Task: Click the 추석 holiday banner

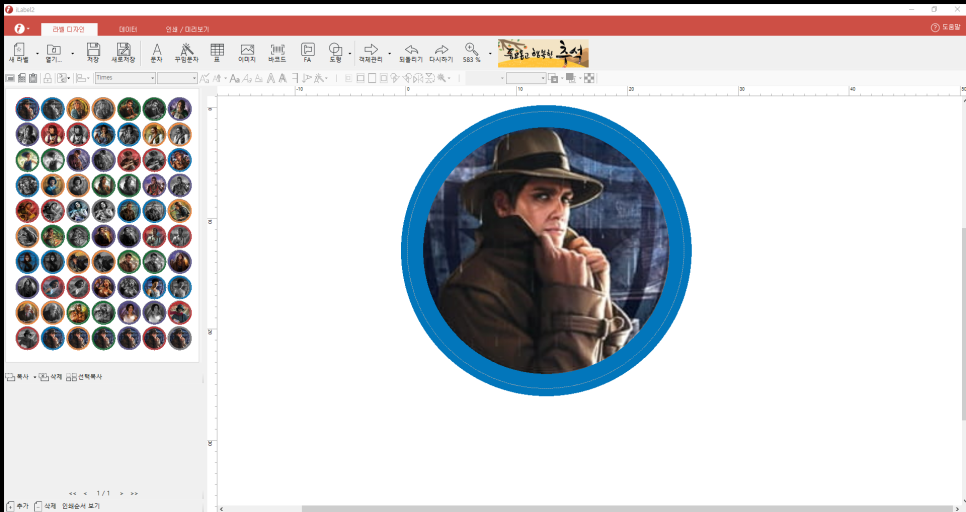Action: pyautogui.click(x=543, y=53)
